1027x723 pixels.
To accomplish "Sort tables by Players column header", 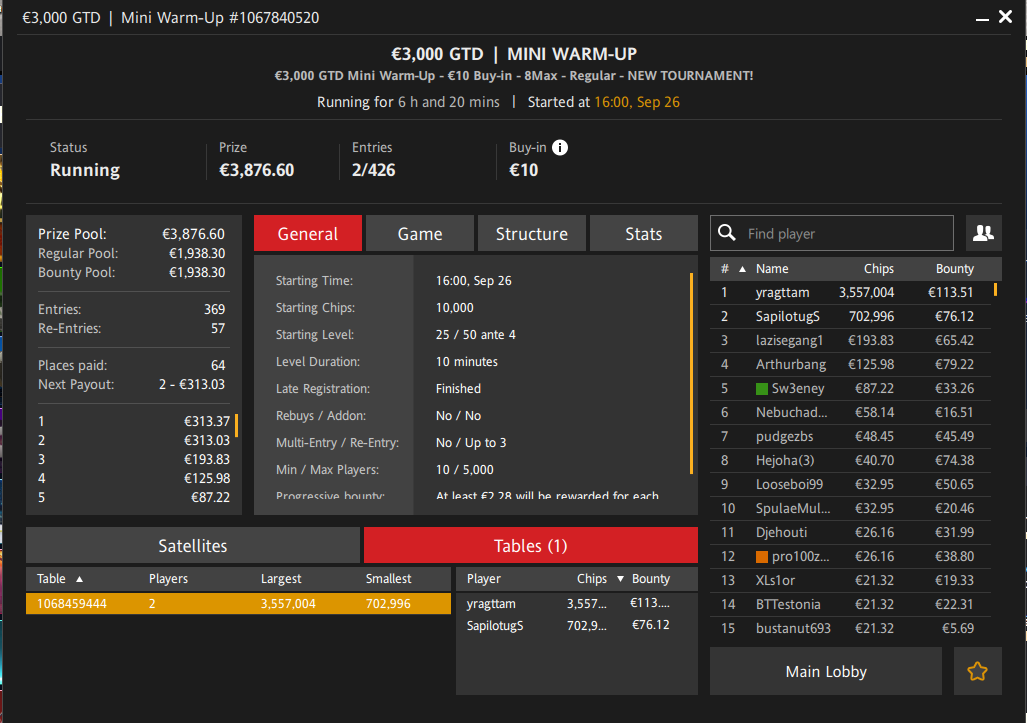I will point(168,579).
